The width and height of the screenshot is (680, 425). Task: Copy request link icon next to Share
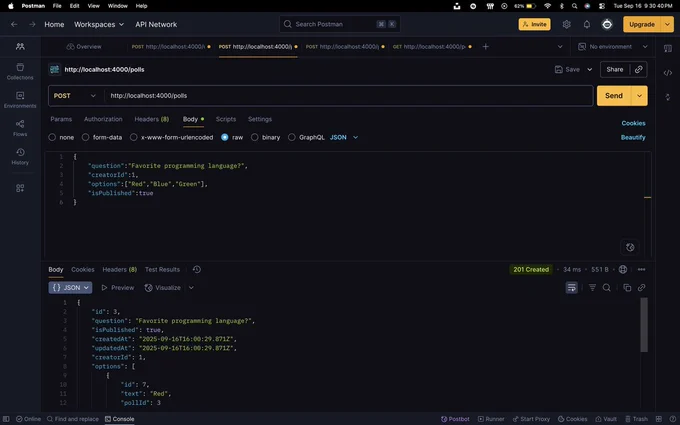[x=638, y=69]
